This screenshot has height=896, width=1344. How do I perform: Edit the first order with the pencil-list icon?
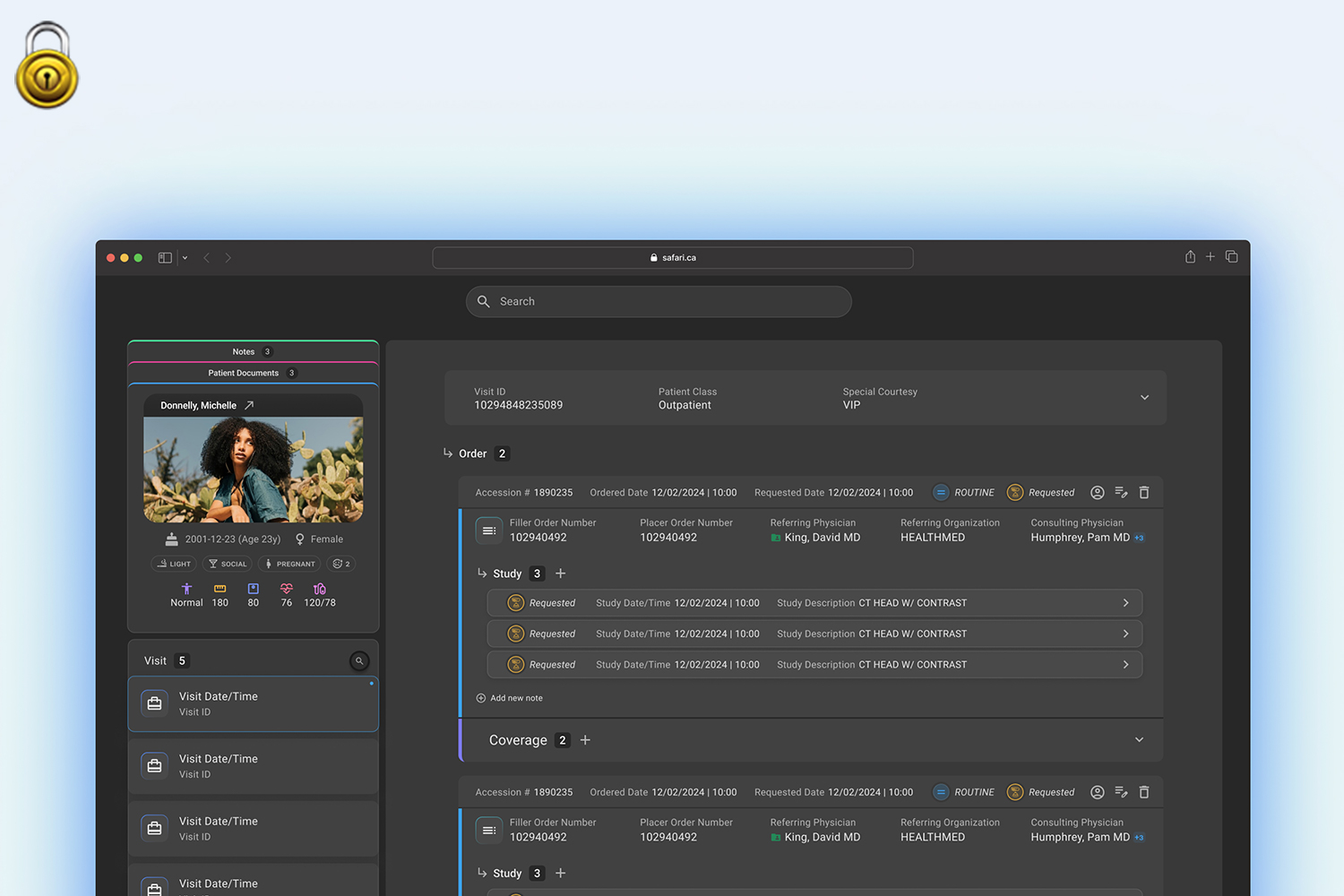1121,493
